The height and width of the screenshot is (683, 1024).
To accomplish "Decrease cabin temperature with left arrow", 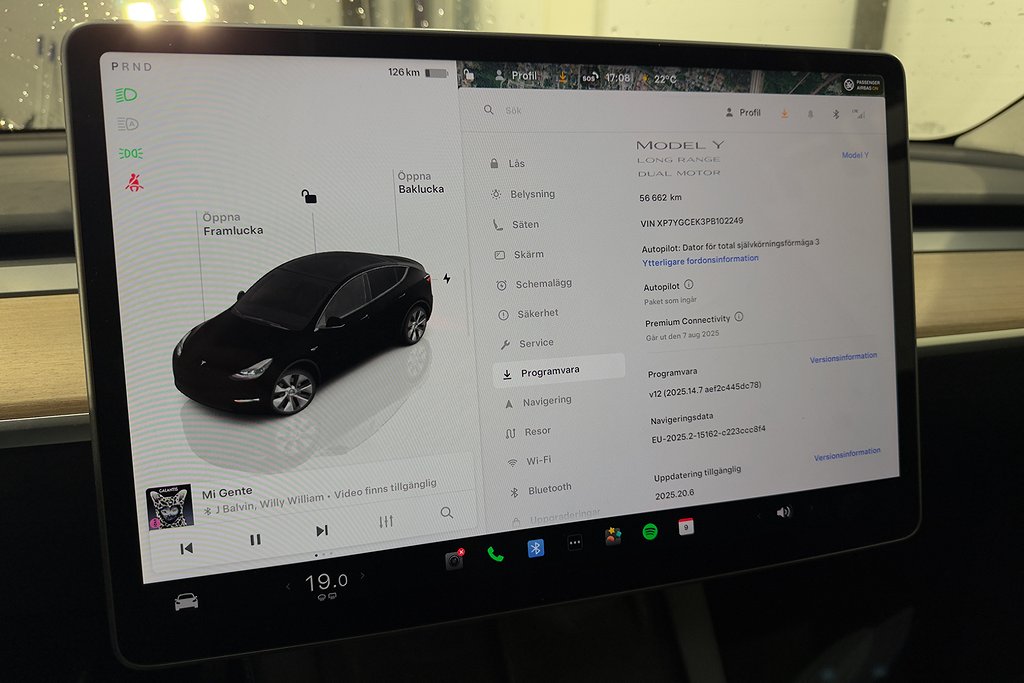I will (x=288, y=586).
